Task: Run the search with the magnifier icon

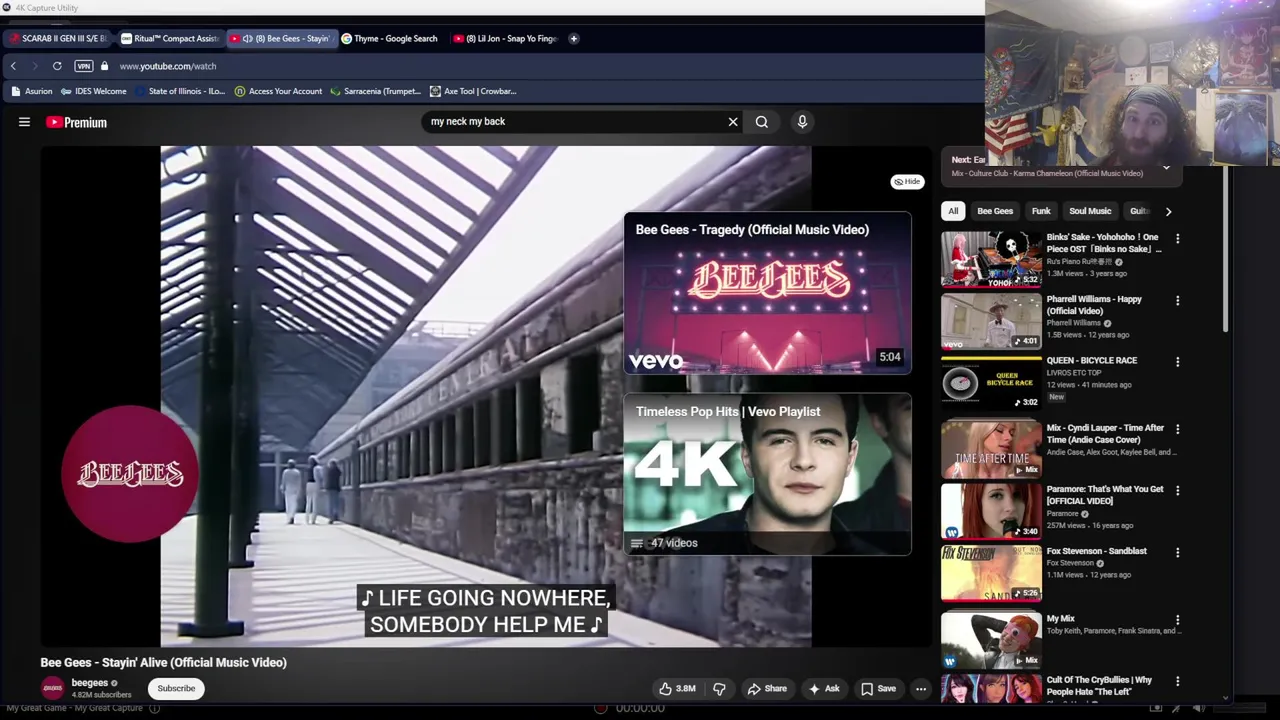Action: click(762, 122)
